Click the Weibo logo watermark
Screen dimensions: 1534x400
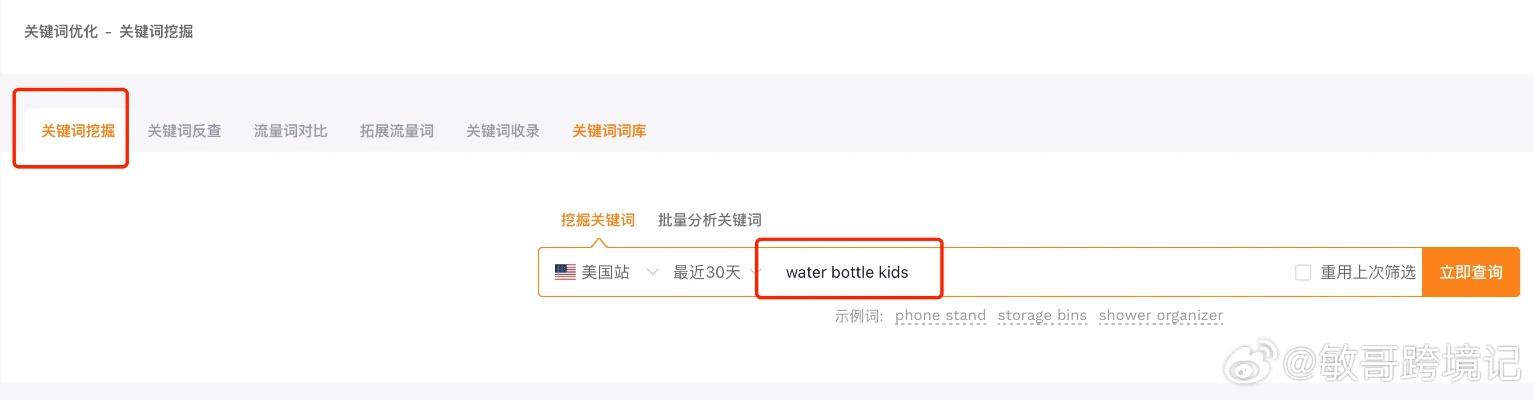[x=1263, y=358]
